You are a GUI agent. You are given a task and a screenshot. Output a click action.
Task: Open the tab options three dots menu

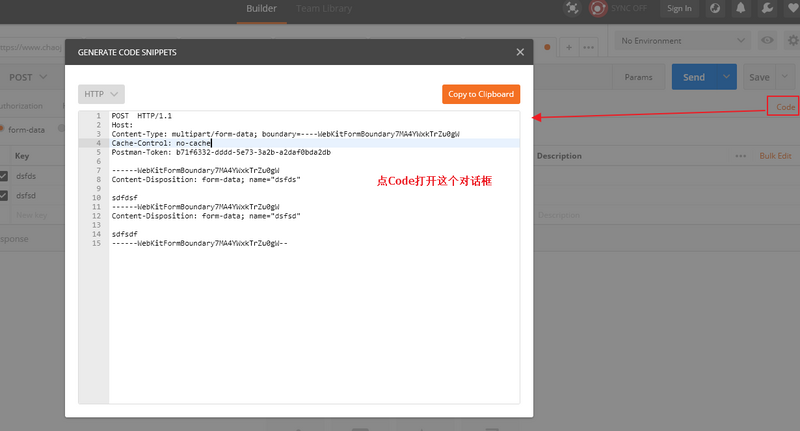point(588,47)
